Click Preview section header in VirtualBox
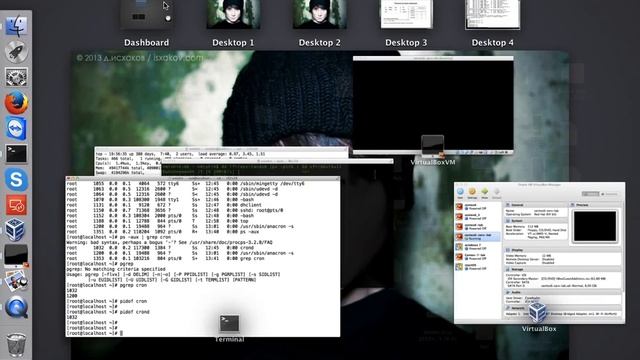The height and width of the screenshot is (360, 640). [596, 204]
